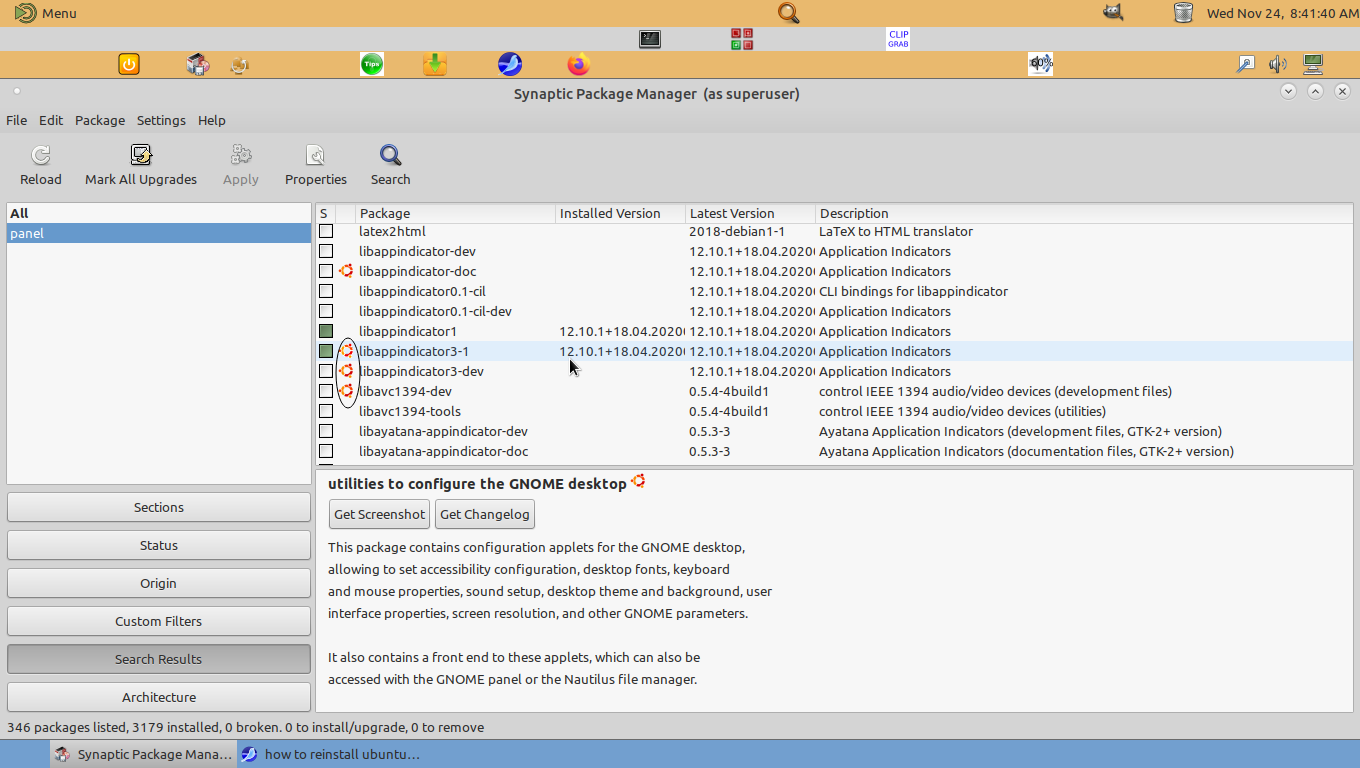This screenshot has width=1360, height=768.
Task: Mark the latex2html package checkbox
Action: [x=326, y=231]
